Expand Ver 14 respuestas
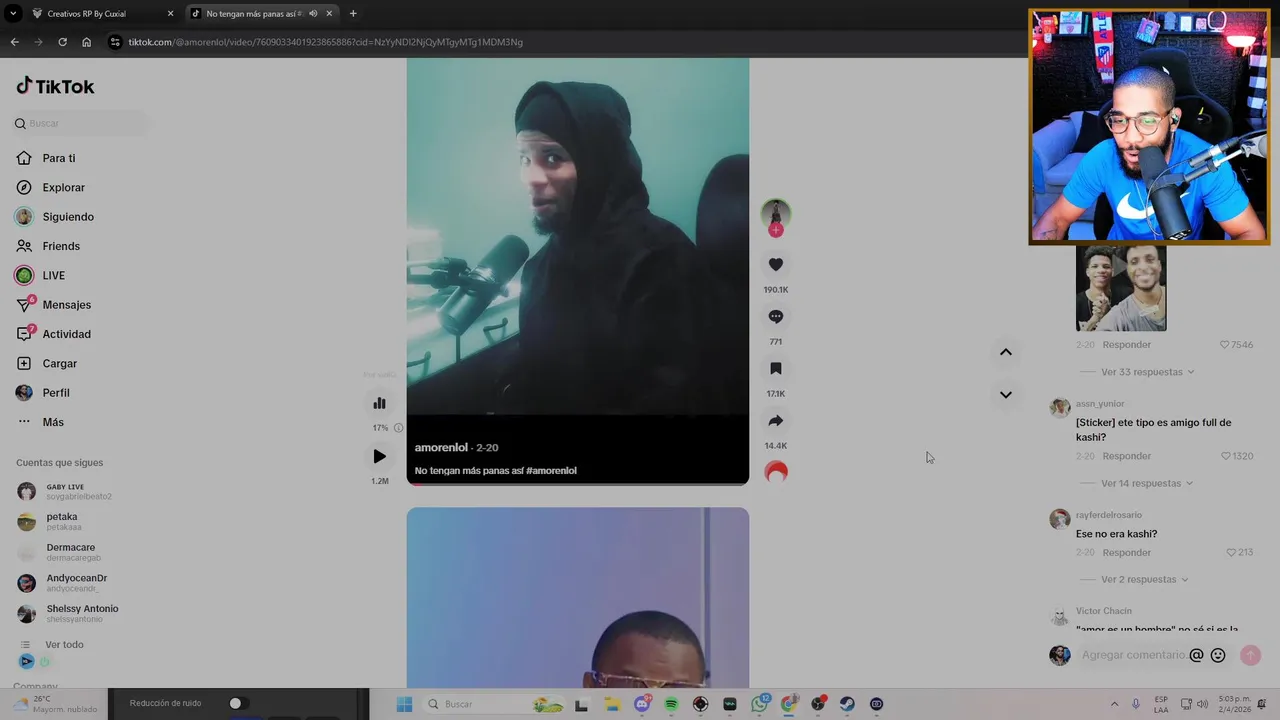The image size is (1280, 720). tap(1147, 483)
